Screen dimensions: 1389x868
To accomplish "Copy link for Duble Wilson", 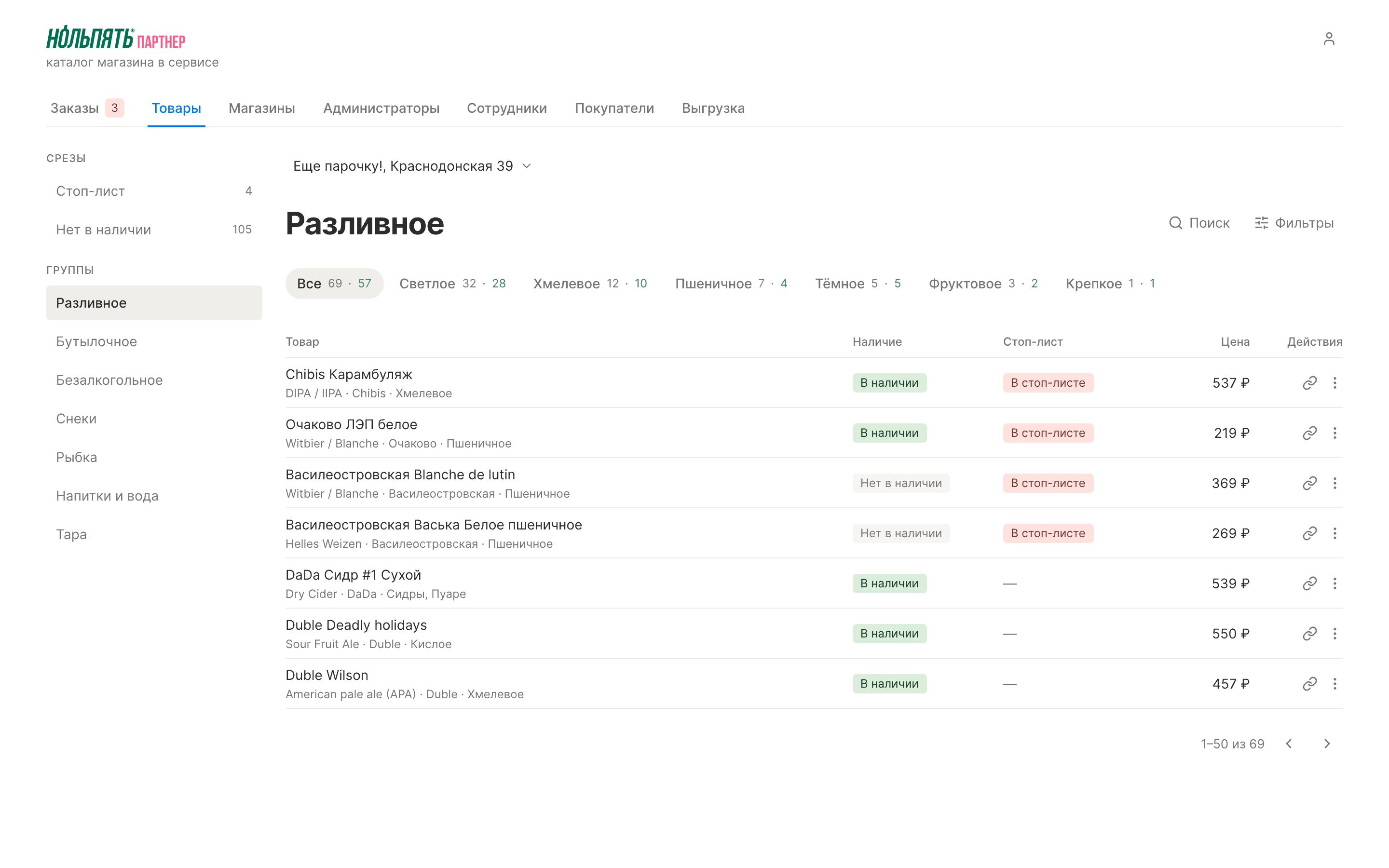I will tap(1309, 684).
